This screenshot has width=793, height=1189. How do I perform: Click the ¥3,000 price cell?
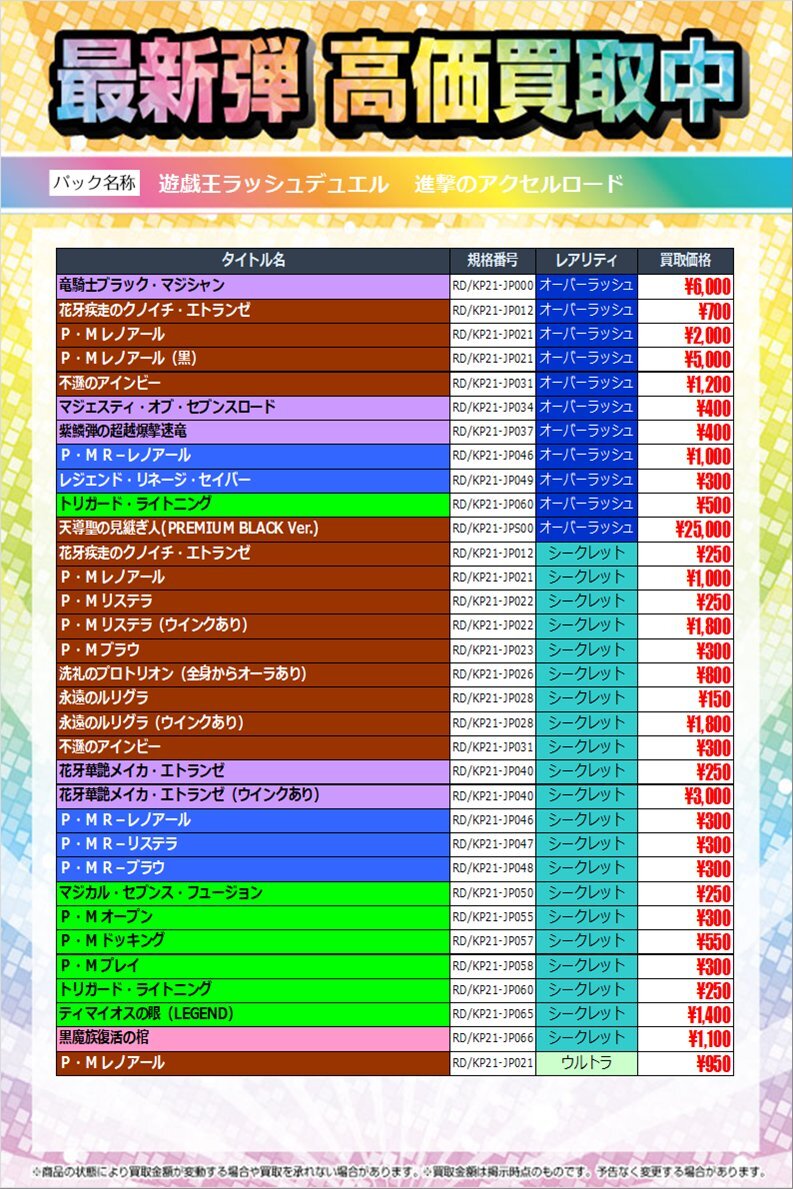[x=685, y=795]
